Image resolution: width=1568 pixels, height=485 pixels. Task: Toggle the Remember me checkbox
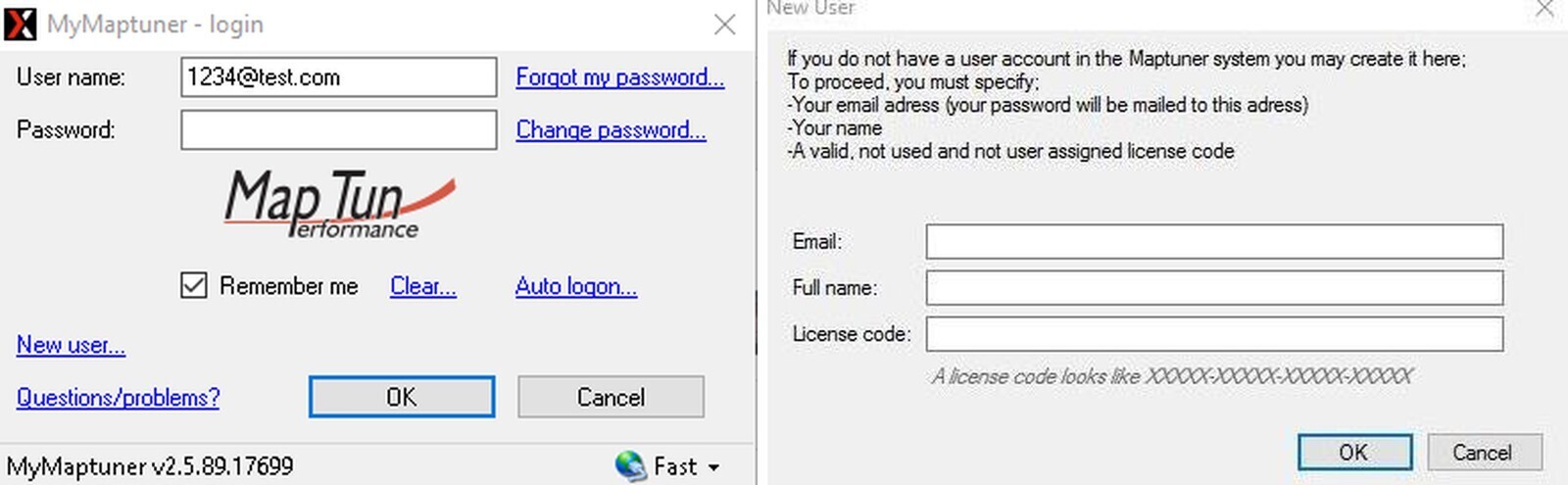pos(194,285)
